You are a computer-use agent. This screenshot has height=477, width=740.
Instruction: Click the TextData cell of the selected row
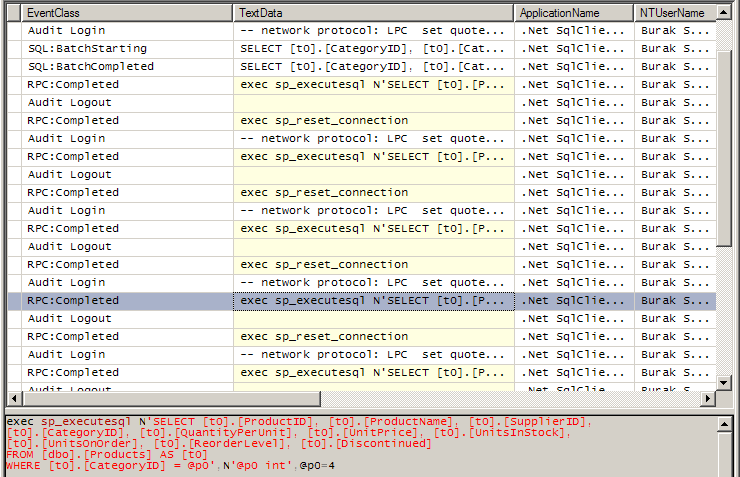click(373, 300)
